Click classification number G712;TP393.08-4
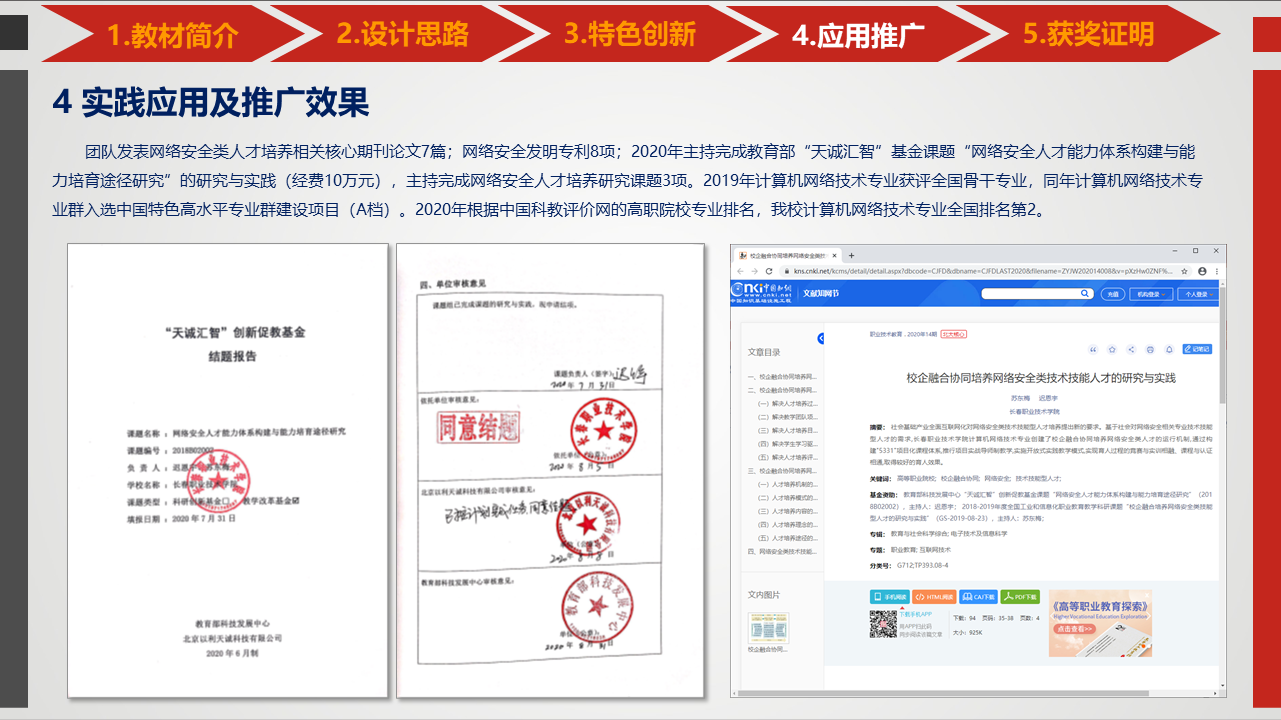 922,565
